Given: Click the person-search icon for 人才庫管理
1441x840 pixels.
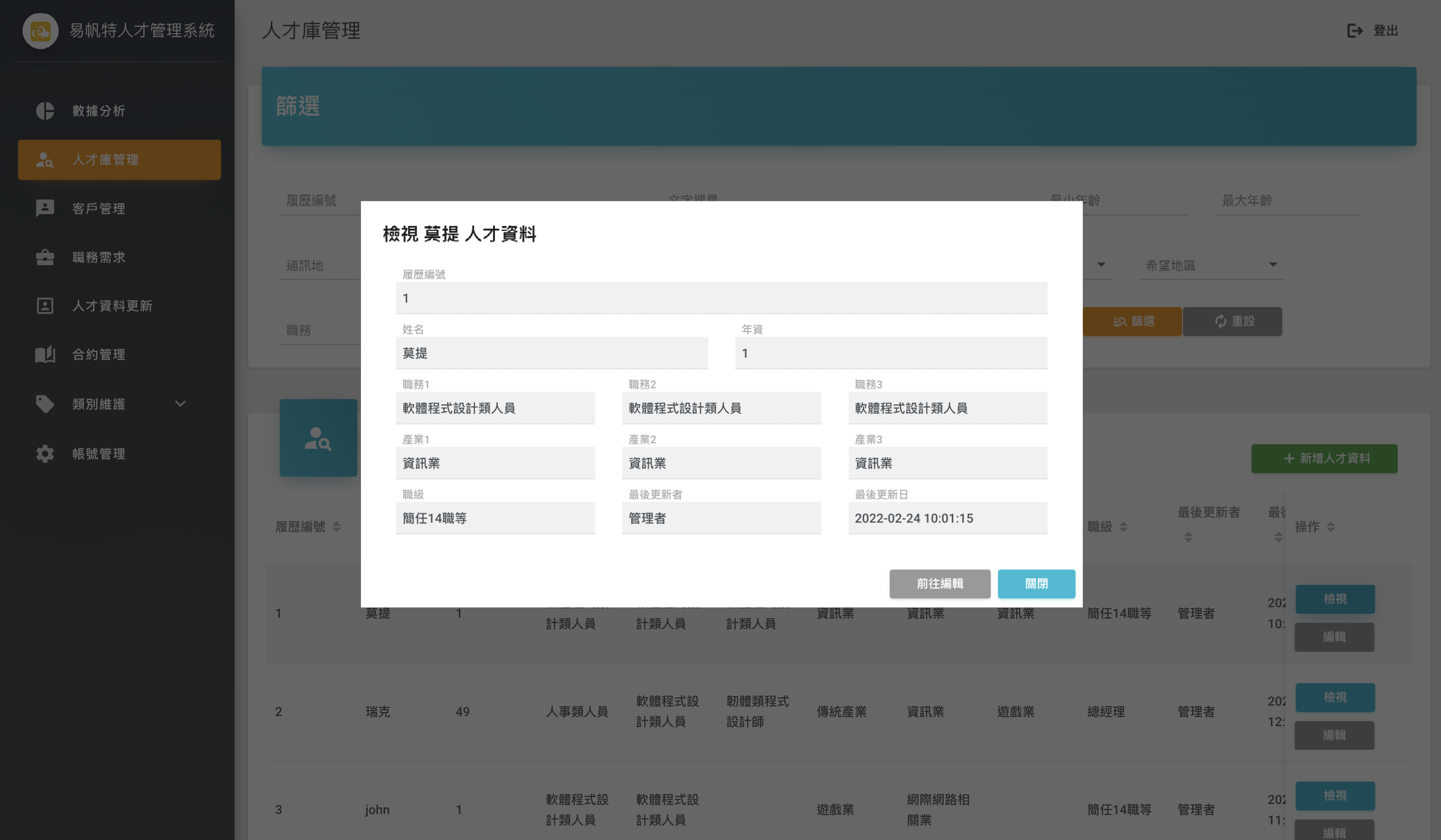Looking at the screenshot, I should pyautogui.click(x=45, y=160).
